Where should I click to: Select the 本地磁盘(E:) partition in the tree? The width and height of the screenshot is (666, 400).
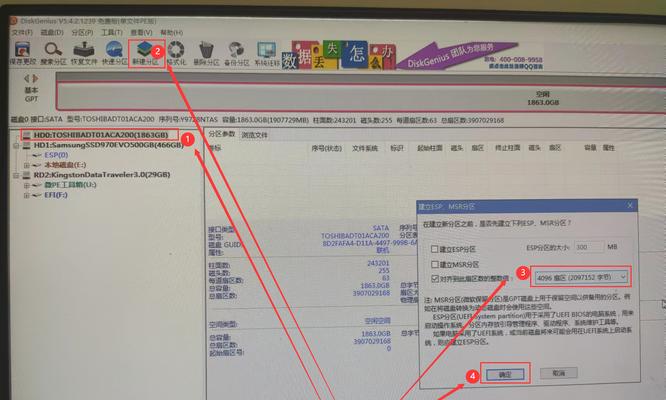65,165
